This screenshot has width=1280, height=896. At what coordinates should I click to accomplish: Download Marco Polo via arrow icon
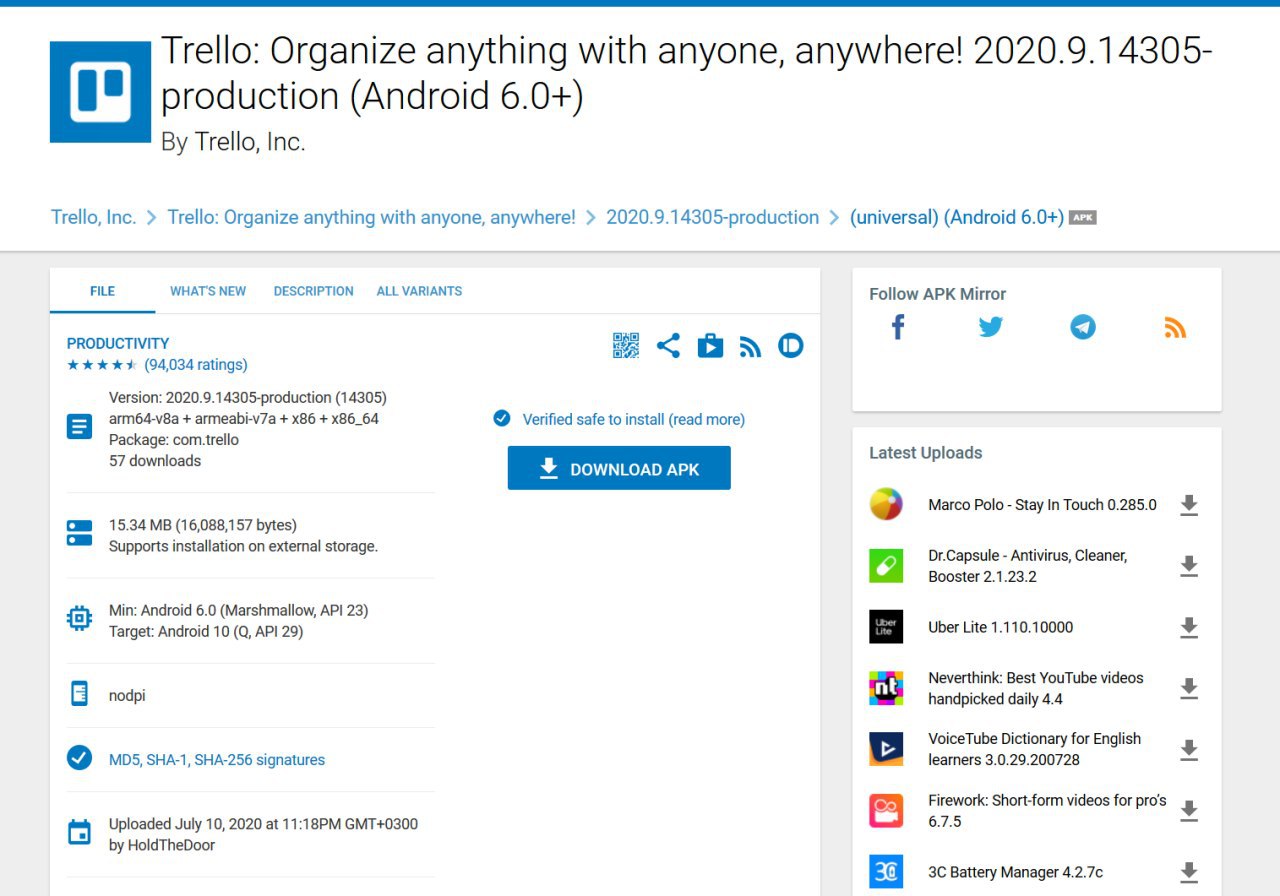point(1189,505)
